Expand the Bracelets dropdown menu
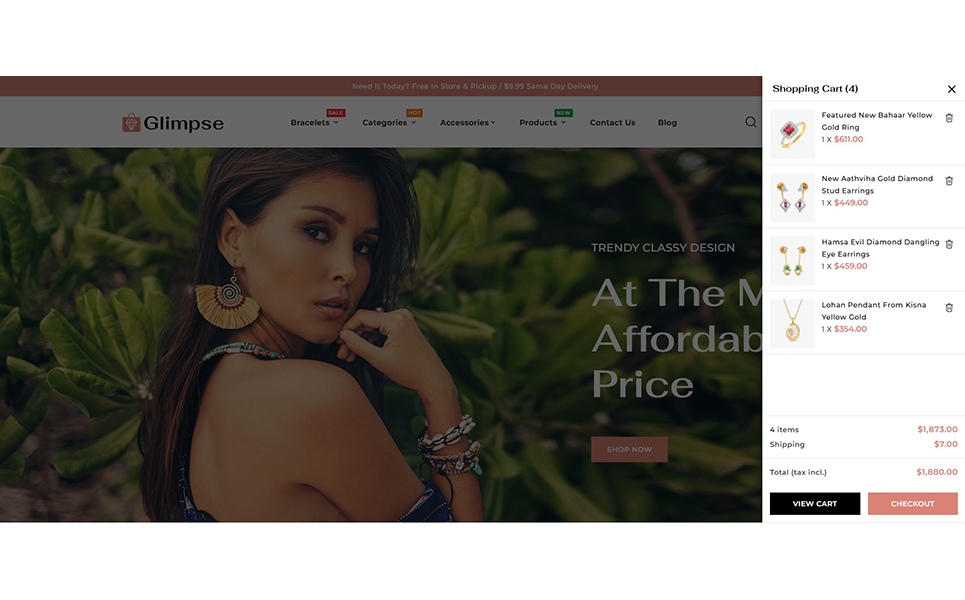 (314, 122)
